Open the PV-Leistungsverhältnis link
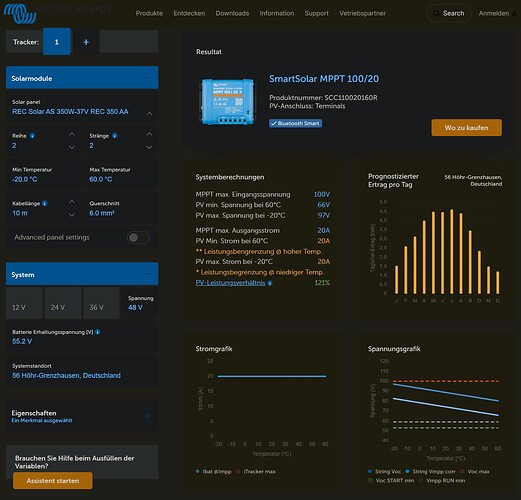The width and height of the screenshot is (521, 500). pos(230,283)
